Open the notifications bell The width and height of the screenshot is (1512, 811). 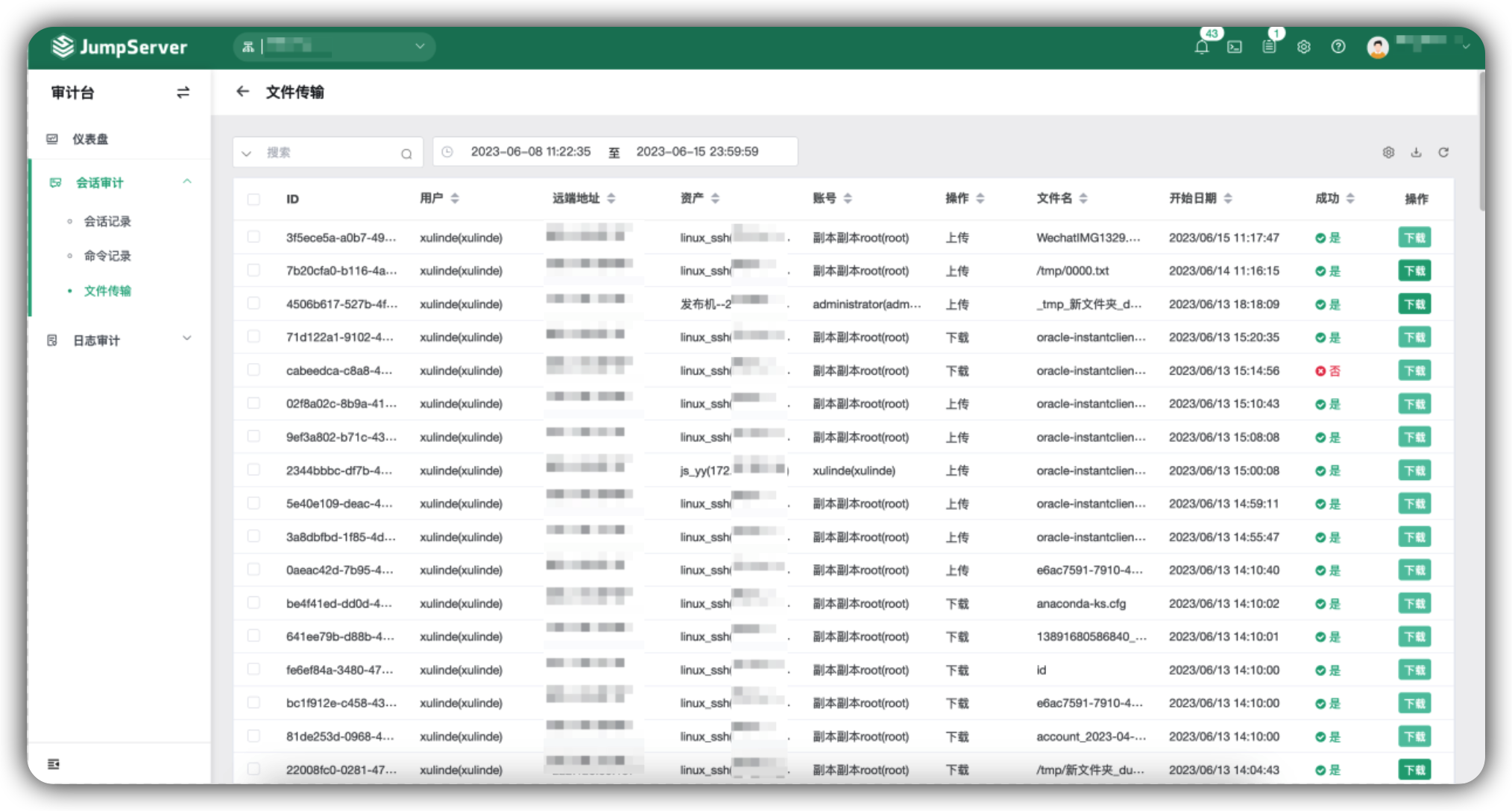click(1201, 47)
